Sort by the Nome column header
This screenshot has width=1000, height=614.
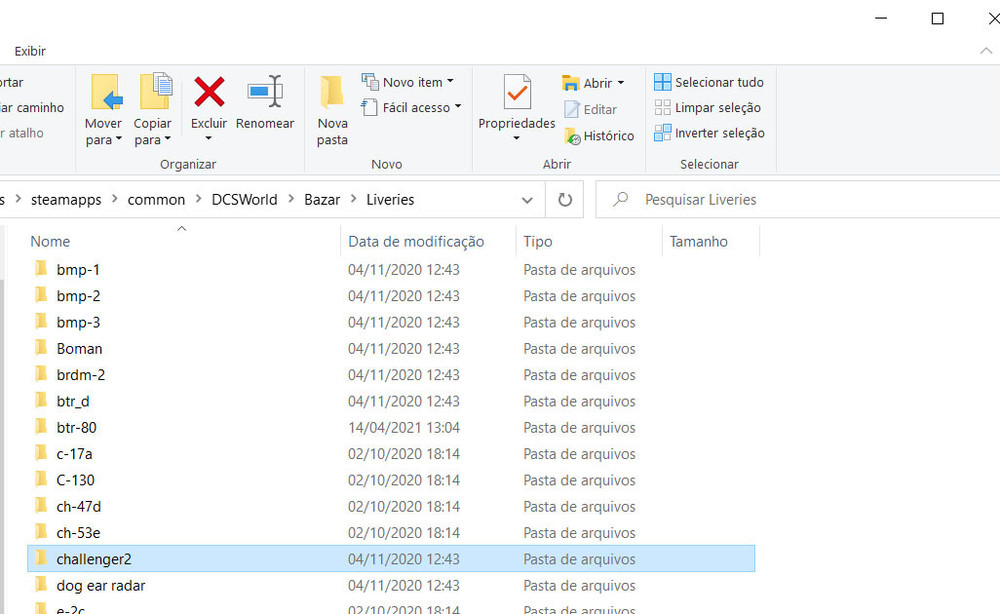click(x=50, y=242)
